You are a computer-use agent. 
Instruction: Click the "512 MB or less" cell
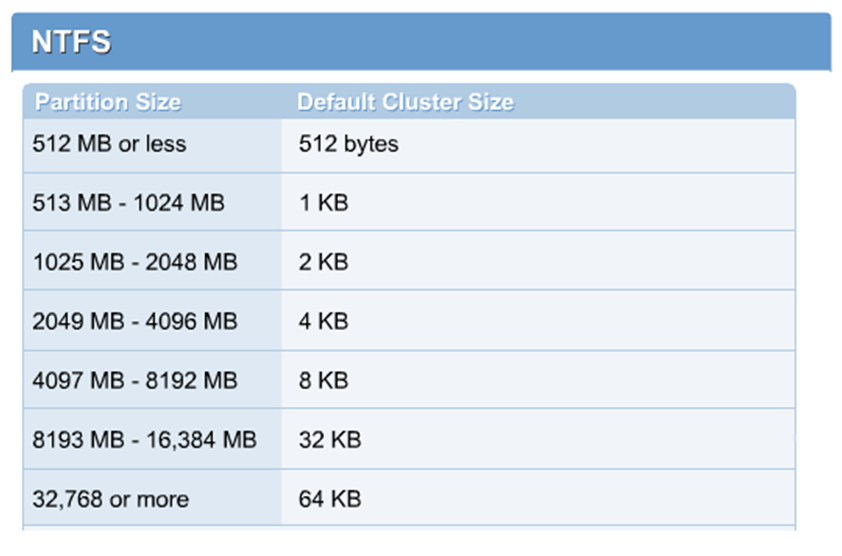109,144
